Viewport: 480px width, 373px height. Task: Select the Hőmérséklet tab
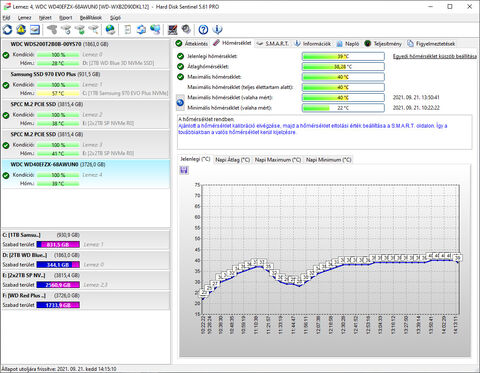point(232,43)
